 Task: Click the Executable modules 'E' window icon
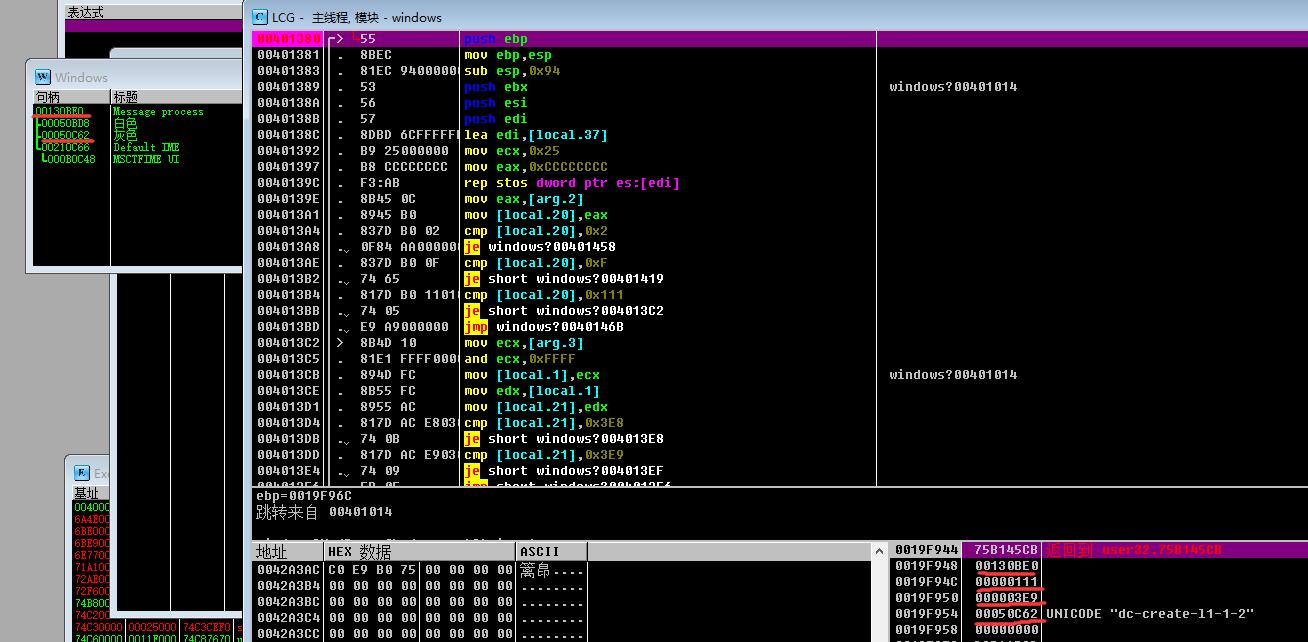point(81,473)
